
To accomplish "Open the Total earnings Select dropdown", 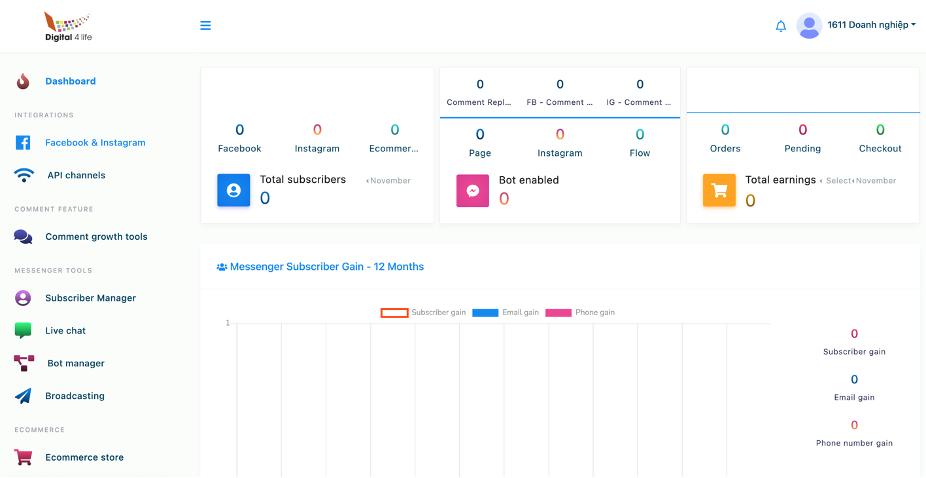I will pos(836,181).
